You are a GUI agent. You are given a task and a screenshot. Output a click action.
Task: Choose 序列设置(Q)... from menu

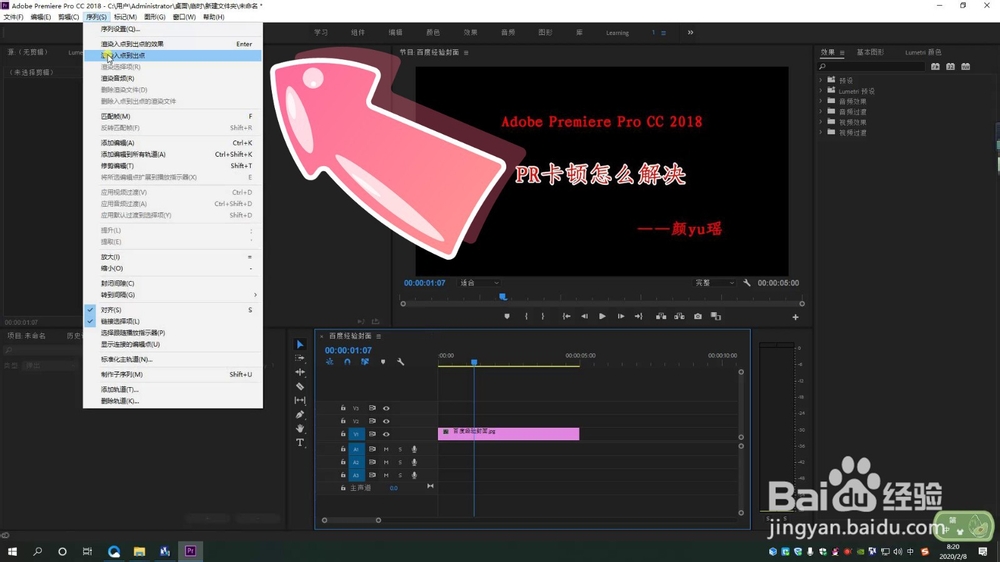pos(173,29)
